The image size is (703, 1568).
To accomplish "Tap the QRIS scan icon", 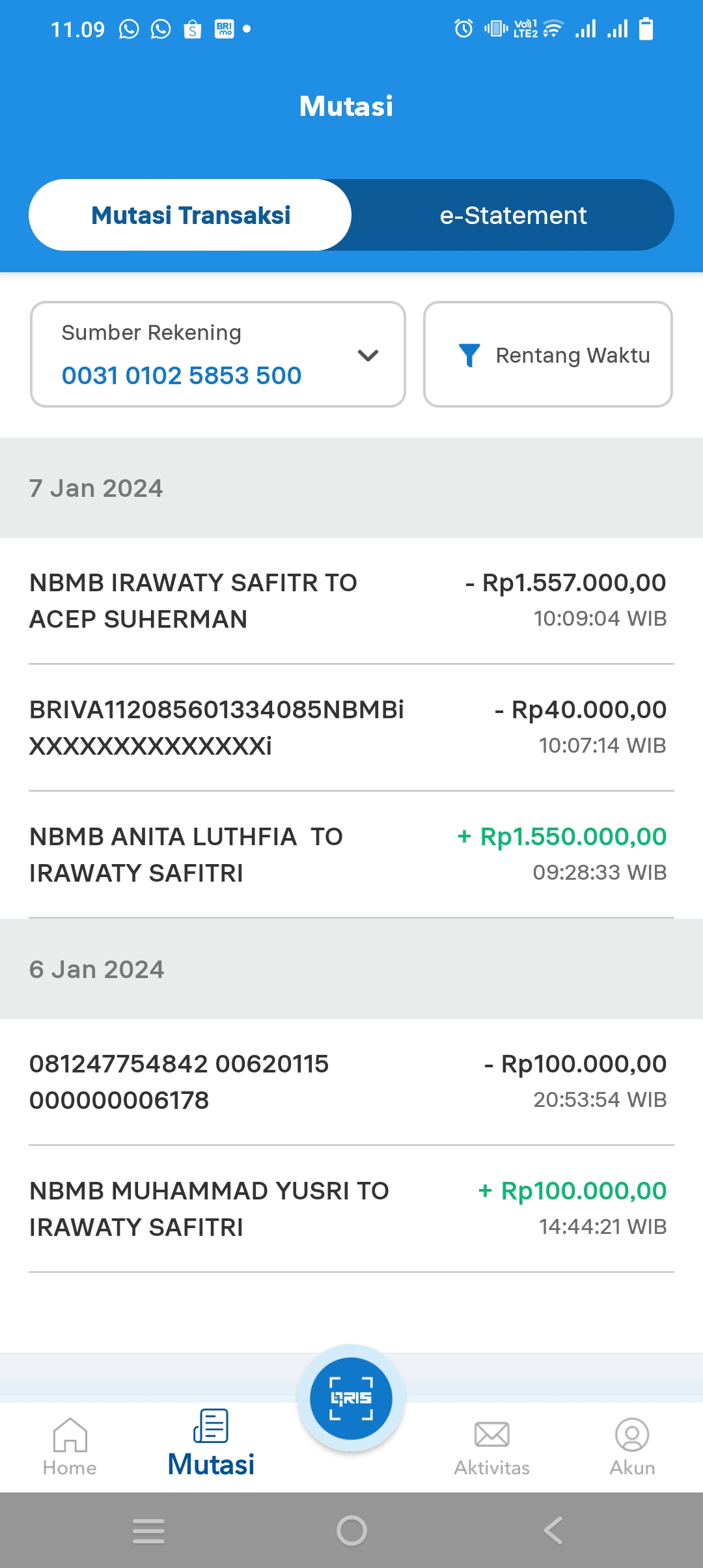I will (x=351, y=1398).
